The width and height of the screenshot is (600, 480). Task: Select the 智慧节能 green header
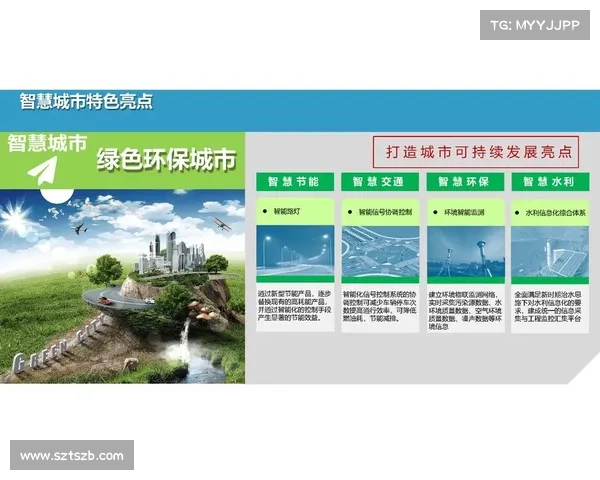295,181
